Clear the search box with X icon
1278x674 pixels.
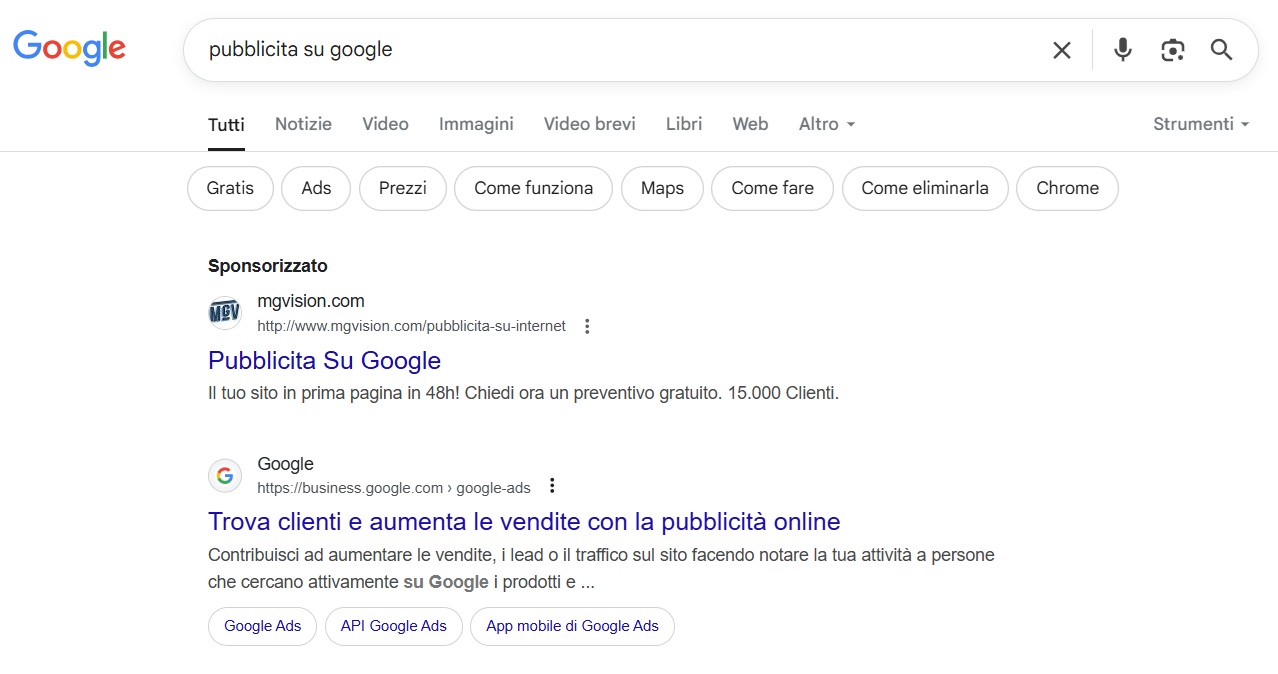click(x=1062, y=50)
